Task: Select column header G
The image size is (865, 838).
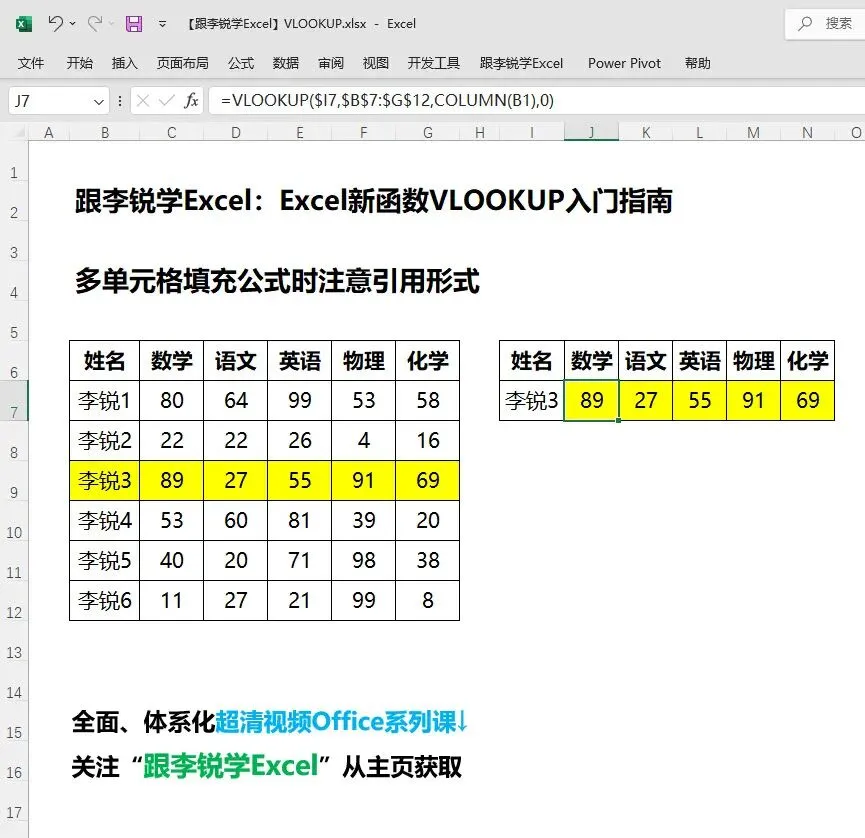Action: [x=428, y=132]
